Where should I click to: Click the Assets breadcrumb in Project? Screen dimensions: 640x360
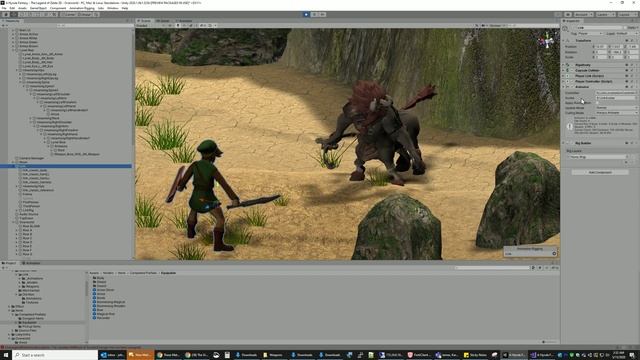point(94,273)
